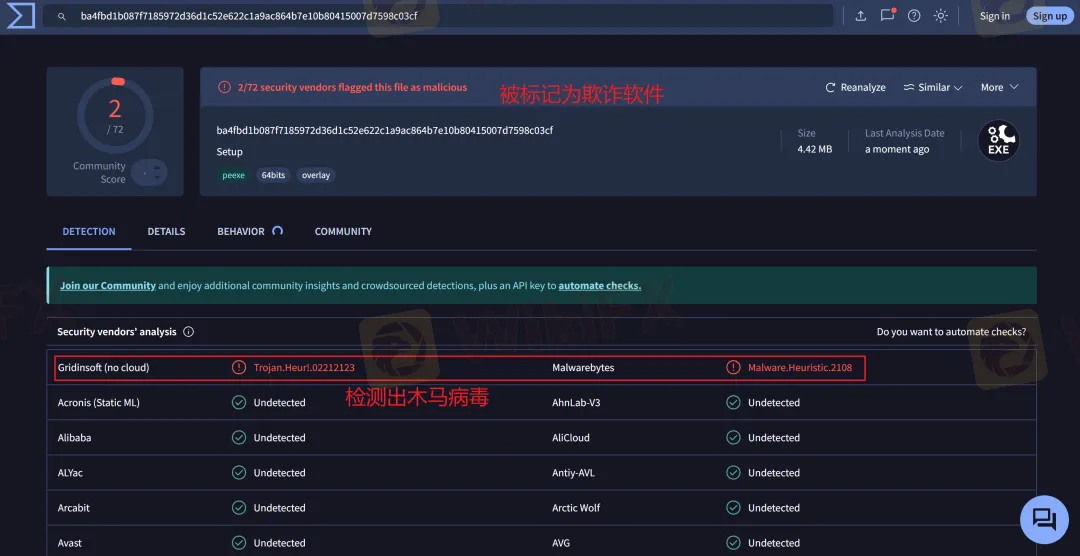
Task: Click the Sign up button
Action: (x=1049, y=16)
